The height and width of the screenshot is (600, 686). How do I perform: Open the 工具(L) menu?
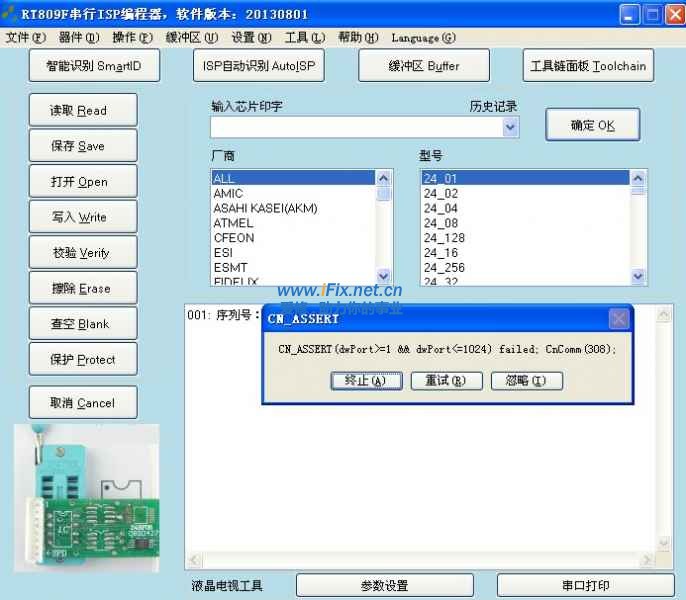(x=305, y=38)
